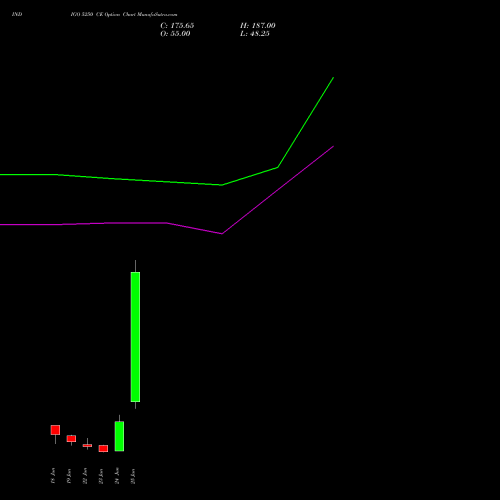Click the close value 'C: 175.65'
Viewport: 500px width, 500px height.
pos(177,26)
